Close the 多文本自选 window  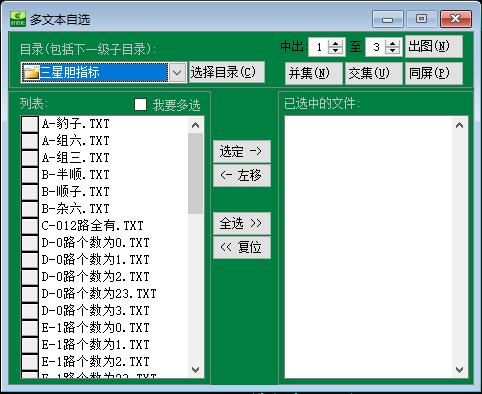456,19
